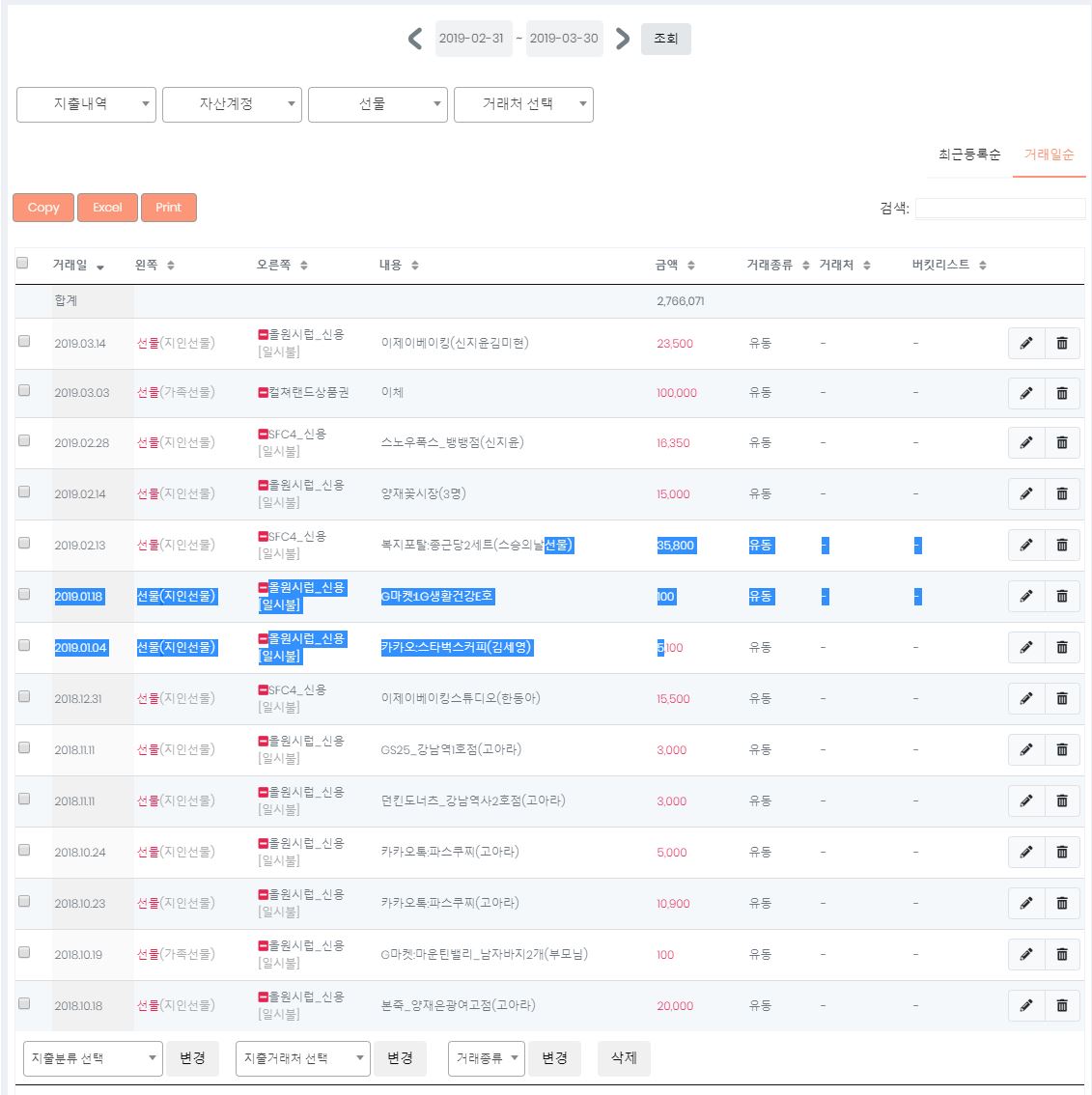Open the 지출내역 dropdown
Screen dimensions: 1092x1095
pyautogui.click(x=86, y=104)
